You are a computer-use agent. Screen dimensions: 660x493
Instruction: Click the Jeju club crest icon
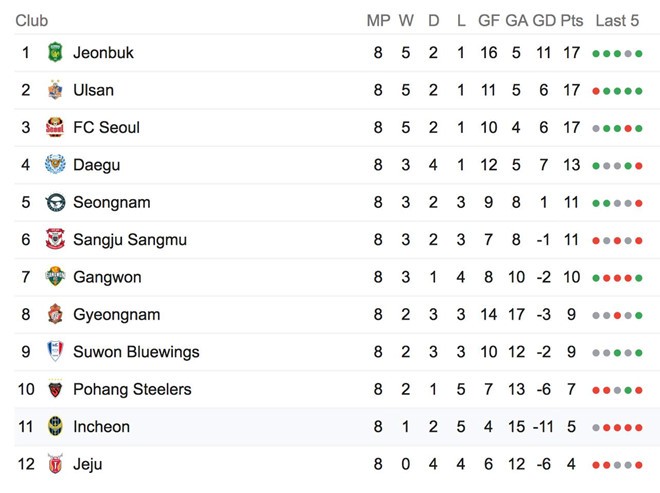point(55,464)
